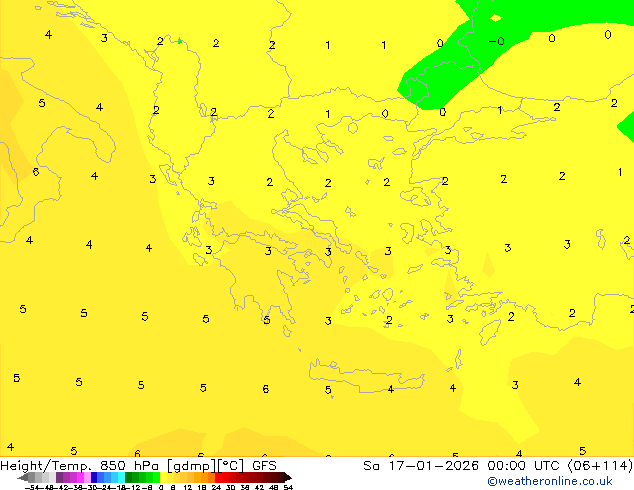Click the left arrow tip of the color scale
Screen dimensions: 634x490
[22, 478]
